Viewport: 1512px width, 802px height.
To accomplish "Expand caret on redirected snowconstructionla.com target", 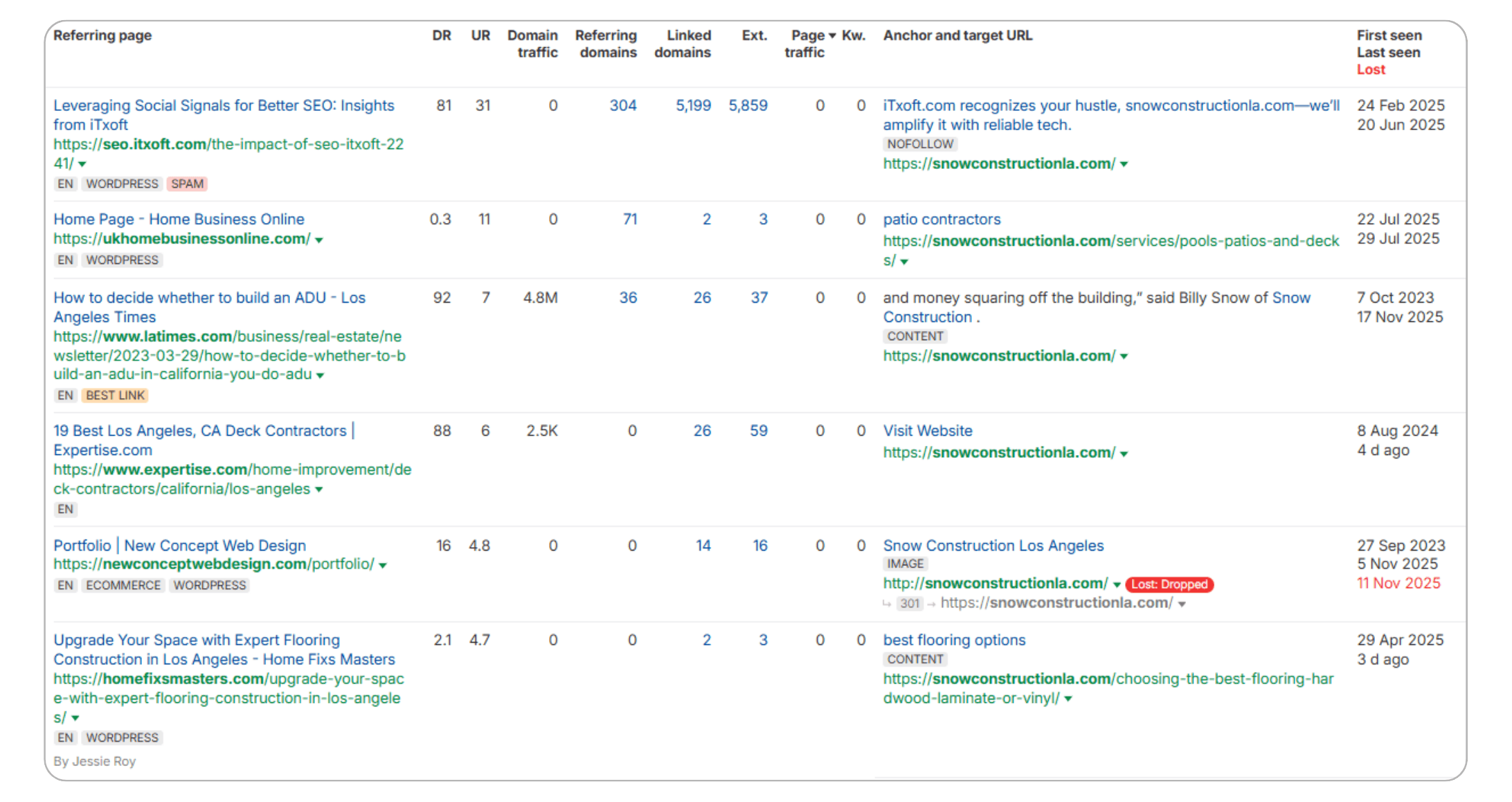I will 1182,604.
